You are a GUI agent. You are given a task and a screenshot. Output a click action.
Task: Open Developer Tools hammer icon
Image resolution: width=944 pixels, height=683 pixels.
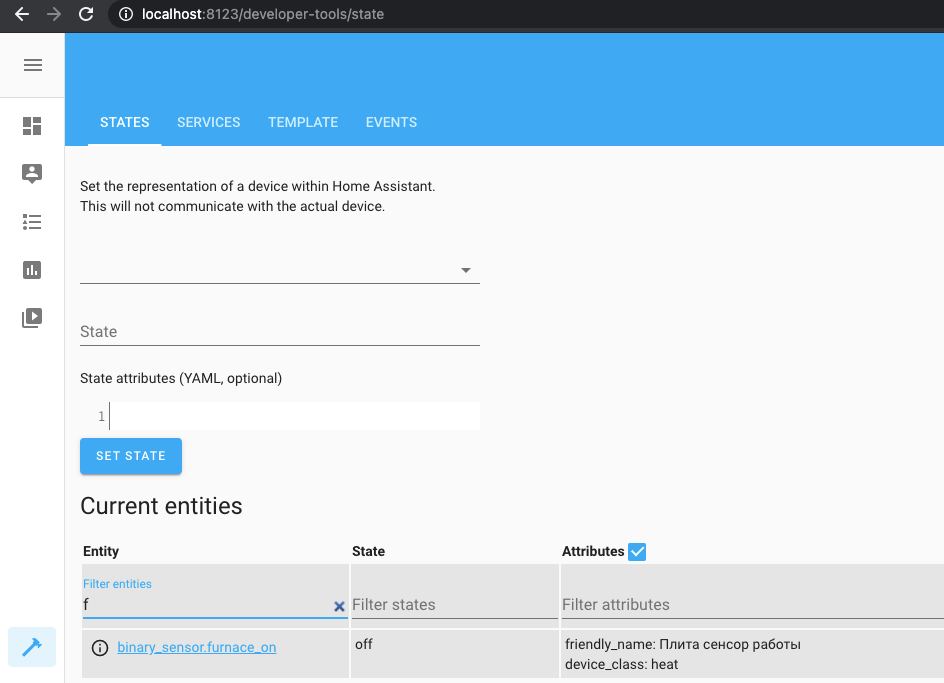click(32, 647)
